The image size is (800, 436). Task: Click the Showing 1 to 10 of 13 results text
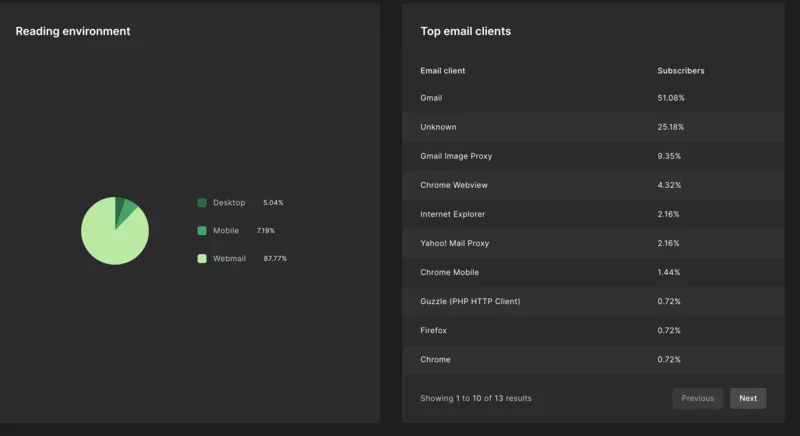[476, 398]
